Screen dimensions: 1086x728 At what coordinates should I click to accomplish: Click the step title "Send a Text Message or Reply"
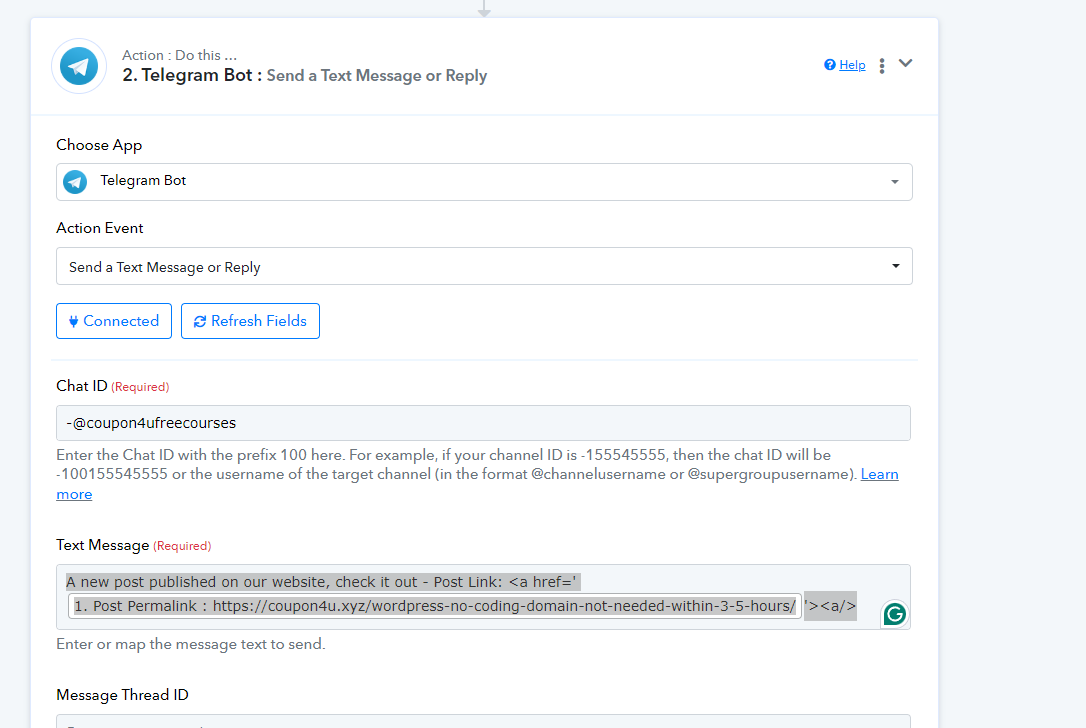(377, 76)
